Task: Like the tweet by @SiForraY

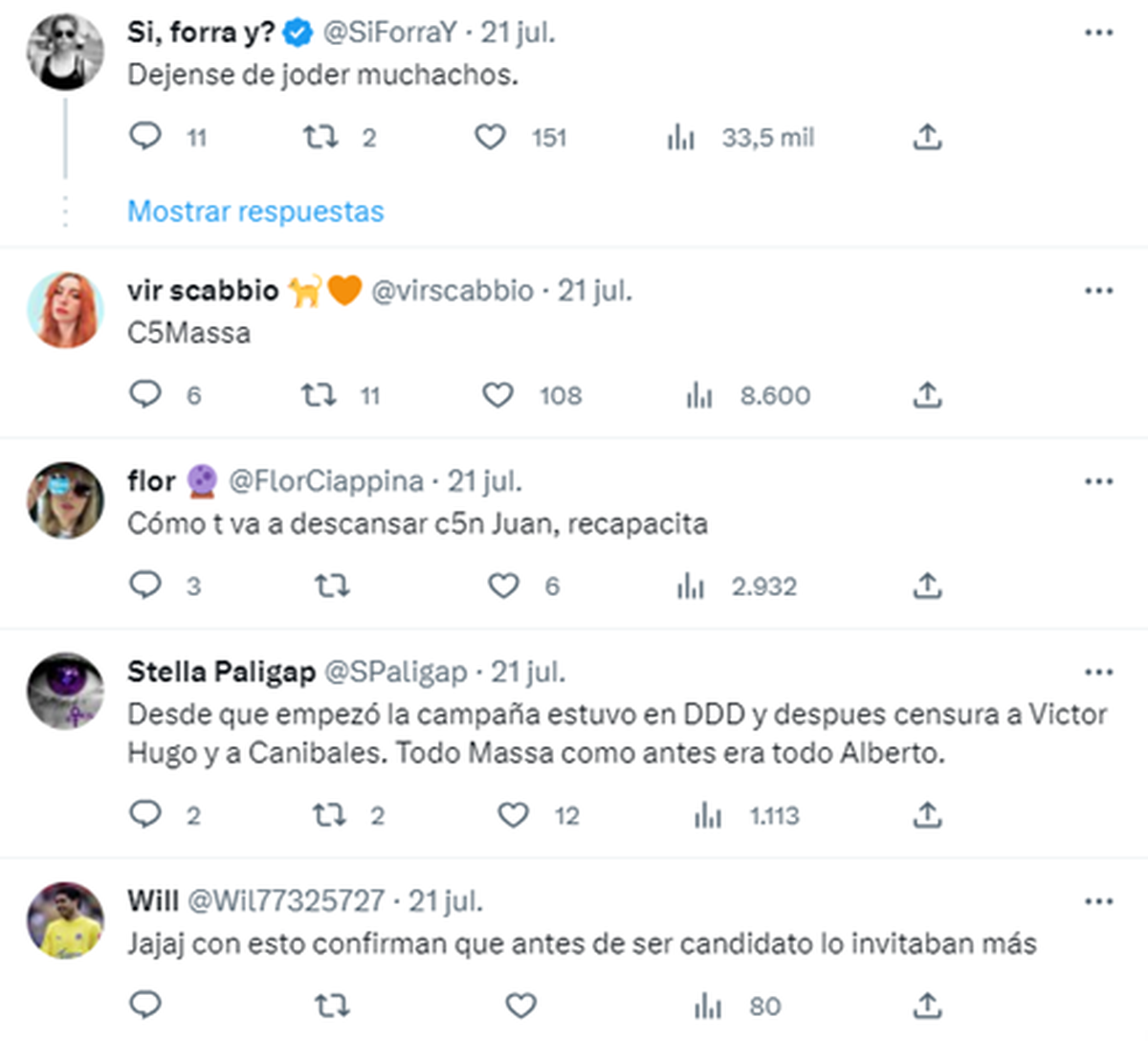Action: 491,137
